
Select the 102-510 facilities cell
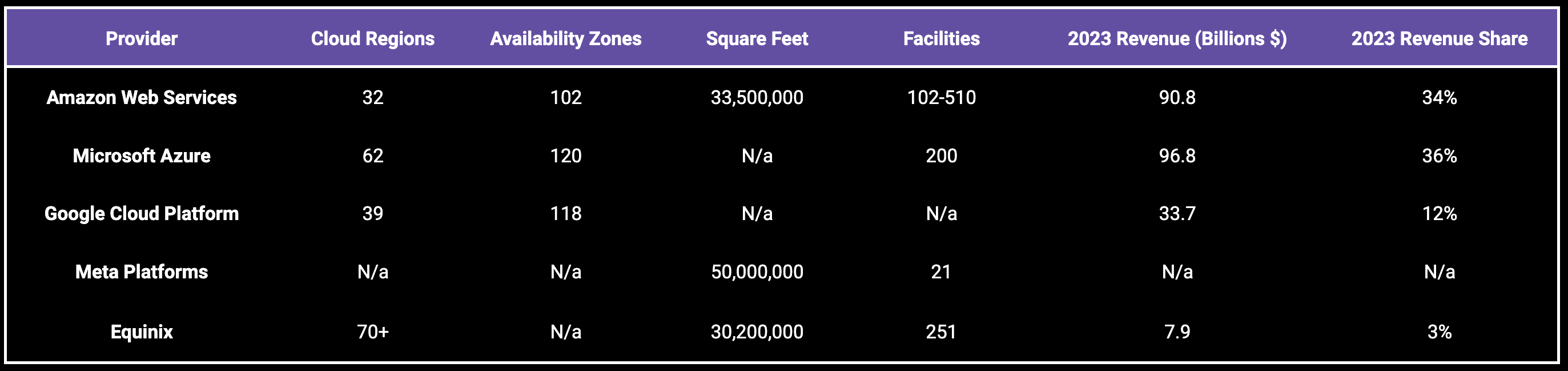[941, 98]
